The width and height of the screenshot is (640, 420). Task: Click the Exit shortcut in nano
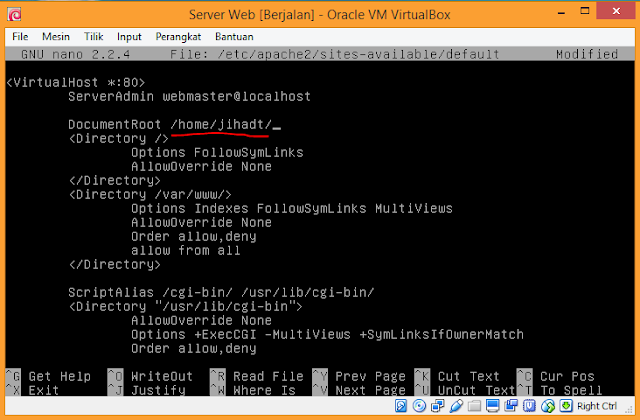click(33, 390)
